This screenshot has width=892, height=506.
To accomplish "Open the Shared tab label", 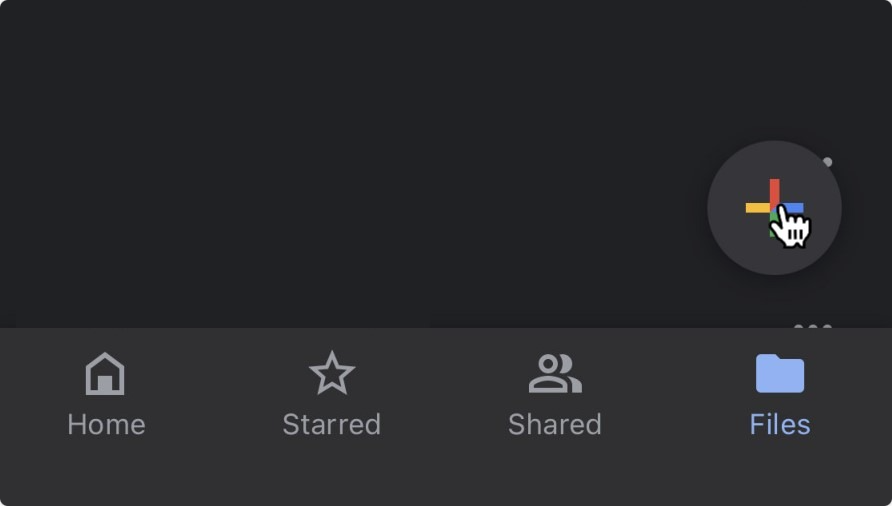I will (555, 425).
